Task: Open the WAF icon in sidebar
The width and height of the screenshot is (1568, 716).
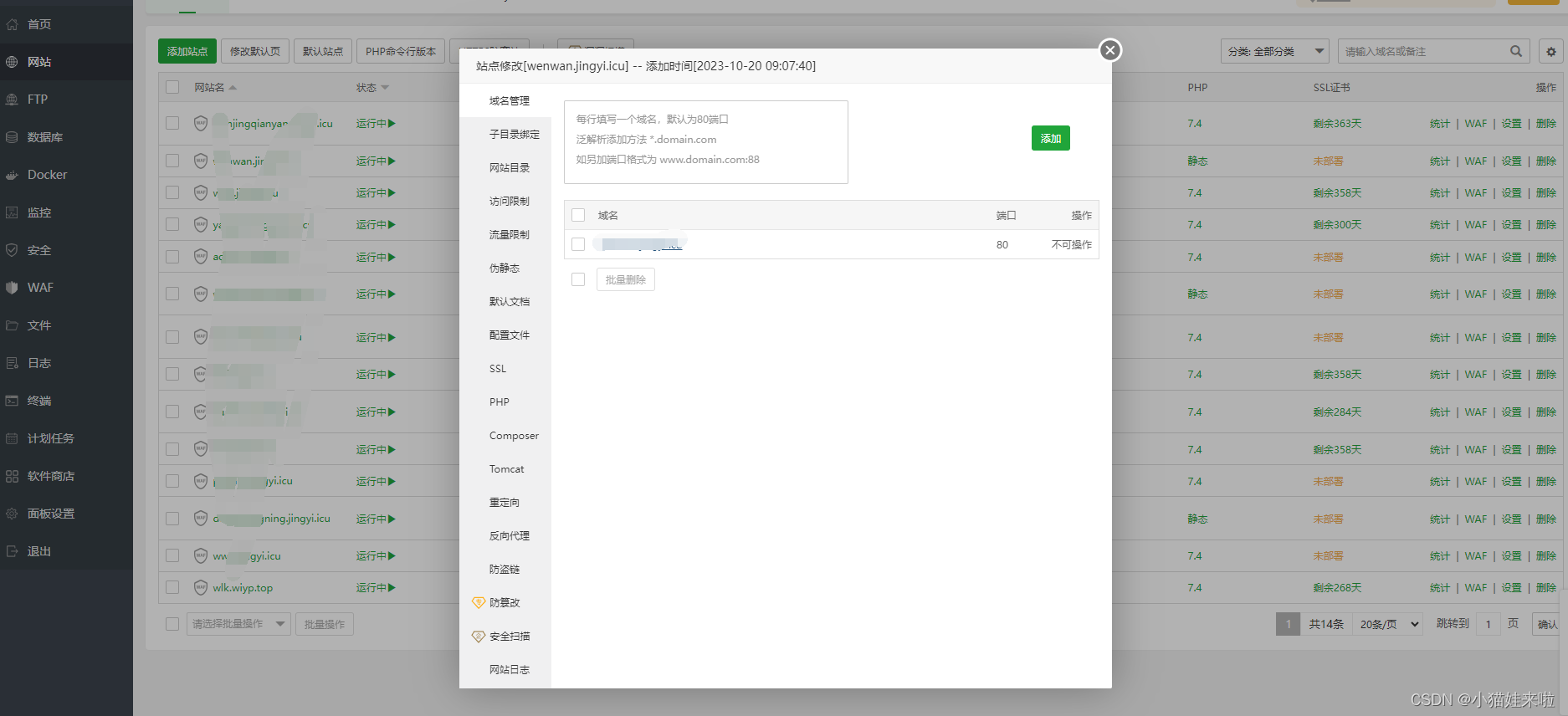Action: pos(13,288)
